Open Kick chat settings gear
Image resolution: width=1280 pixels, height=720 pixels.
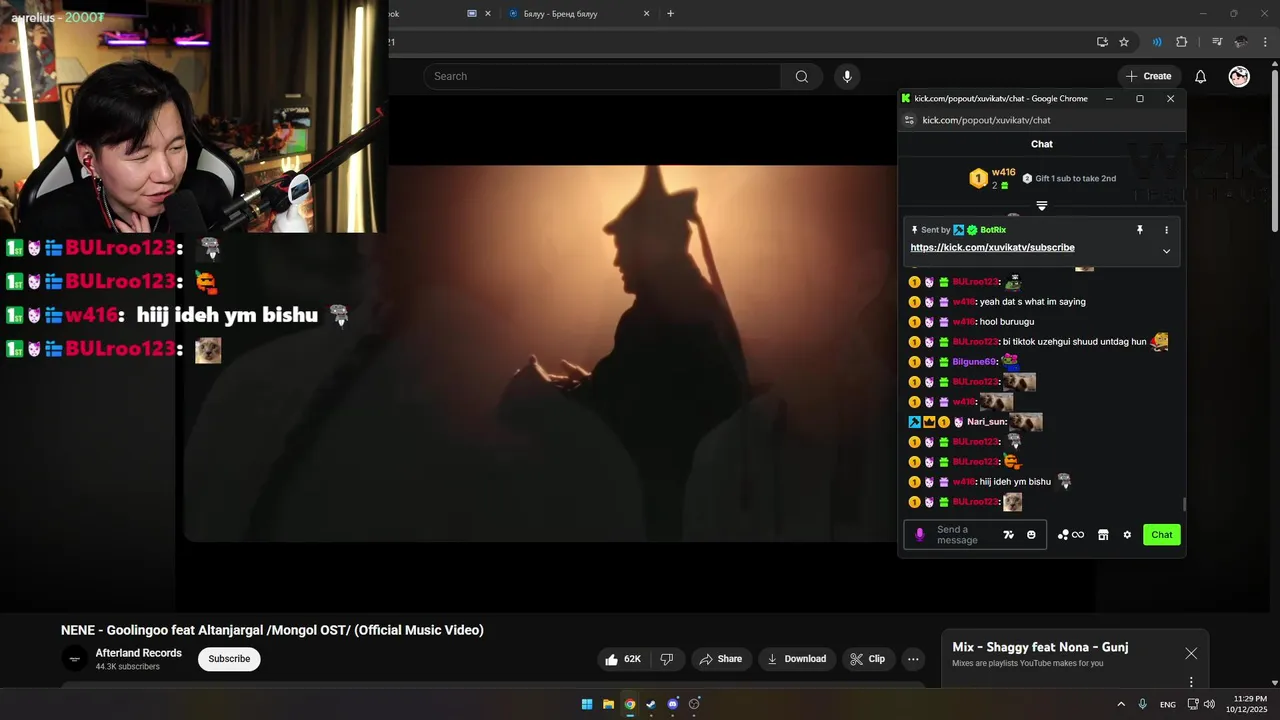(1127, 535)
